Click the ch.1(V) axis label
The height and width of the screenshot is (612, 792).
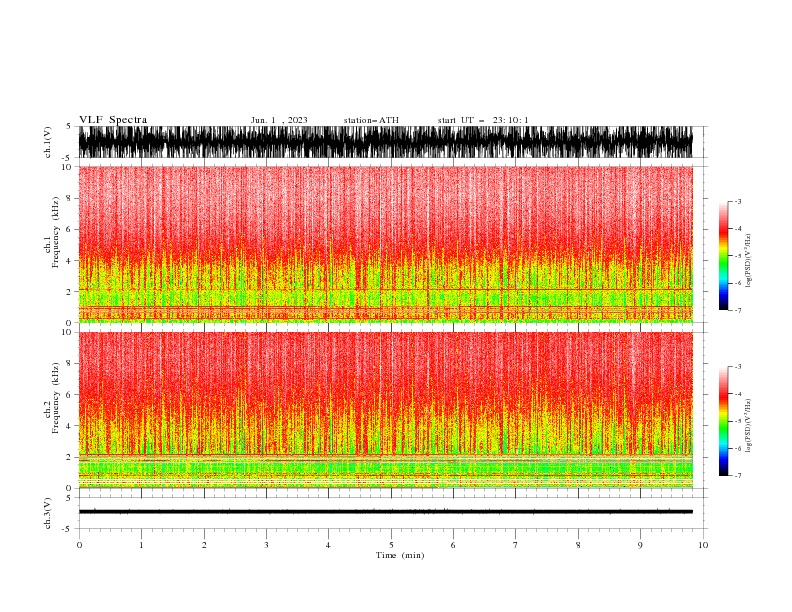tap(48, 142)
